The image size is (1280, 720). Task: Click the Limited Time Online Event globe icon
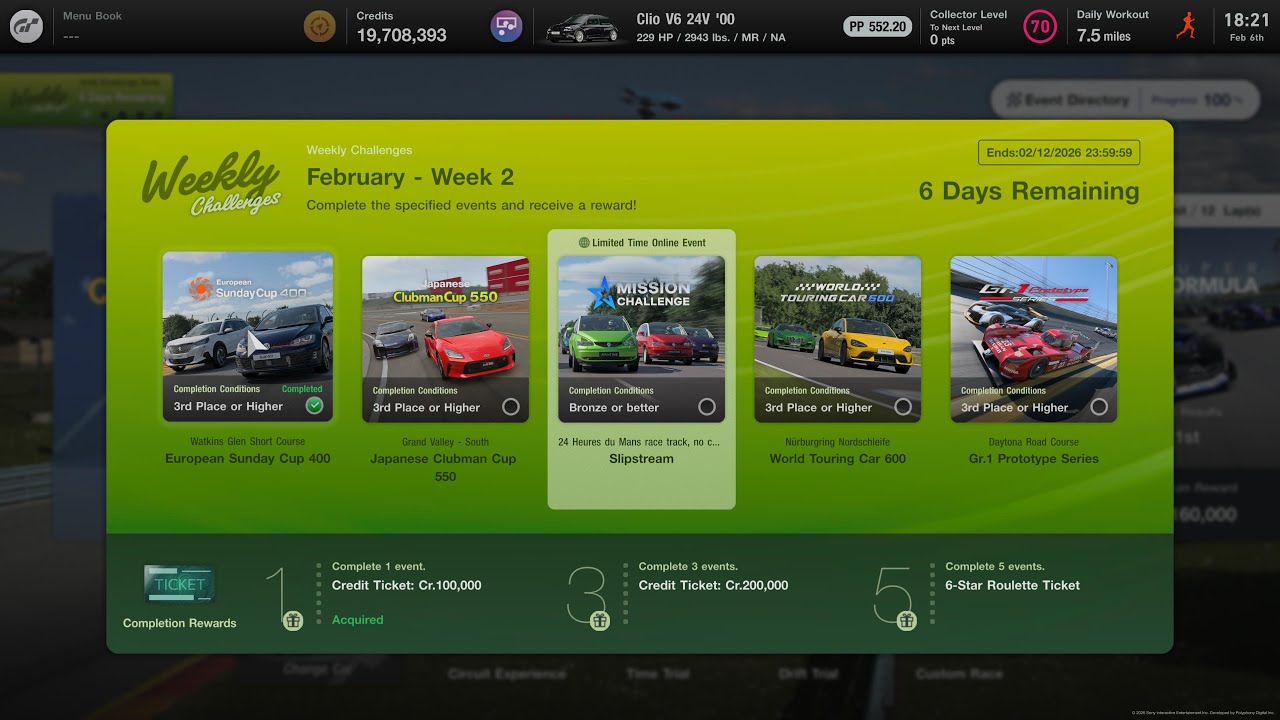pos(584,242)
